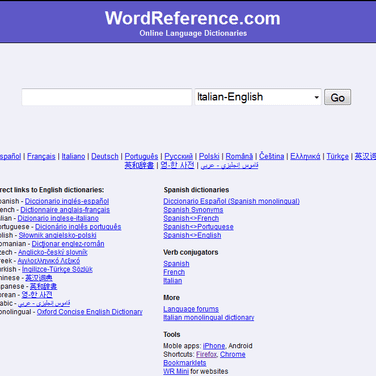Open Spanish Synonyms dictionary
This screenshot has height=376, width=376.
[193, 210]
